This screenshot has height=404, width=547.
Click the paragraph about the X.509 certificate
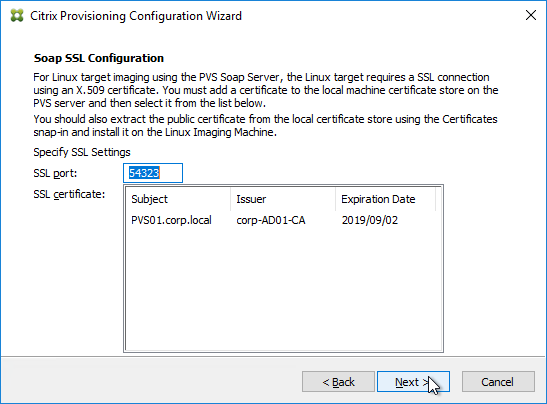pyautogui.click(x=265, y=90)
